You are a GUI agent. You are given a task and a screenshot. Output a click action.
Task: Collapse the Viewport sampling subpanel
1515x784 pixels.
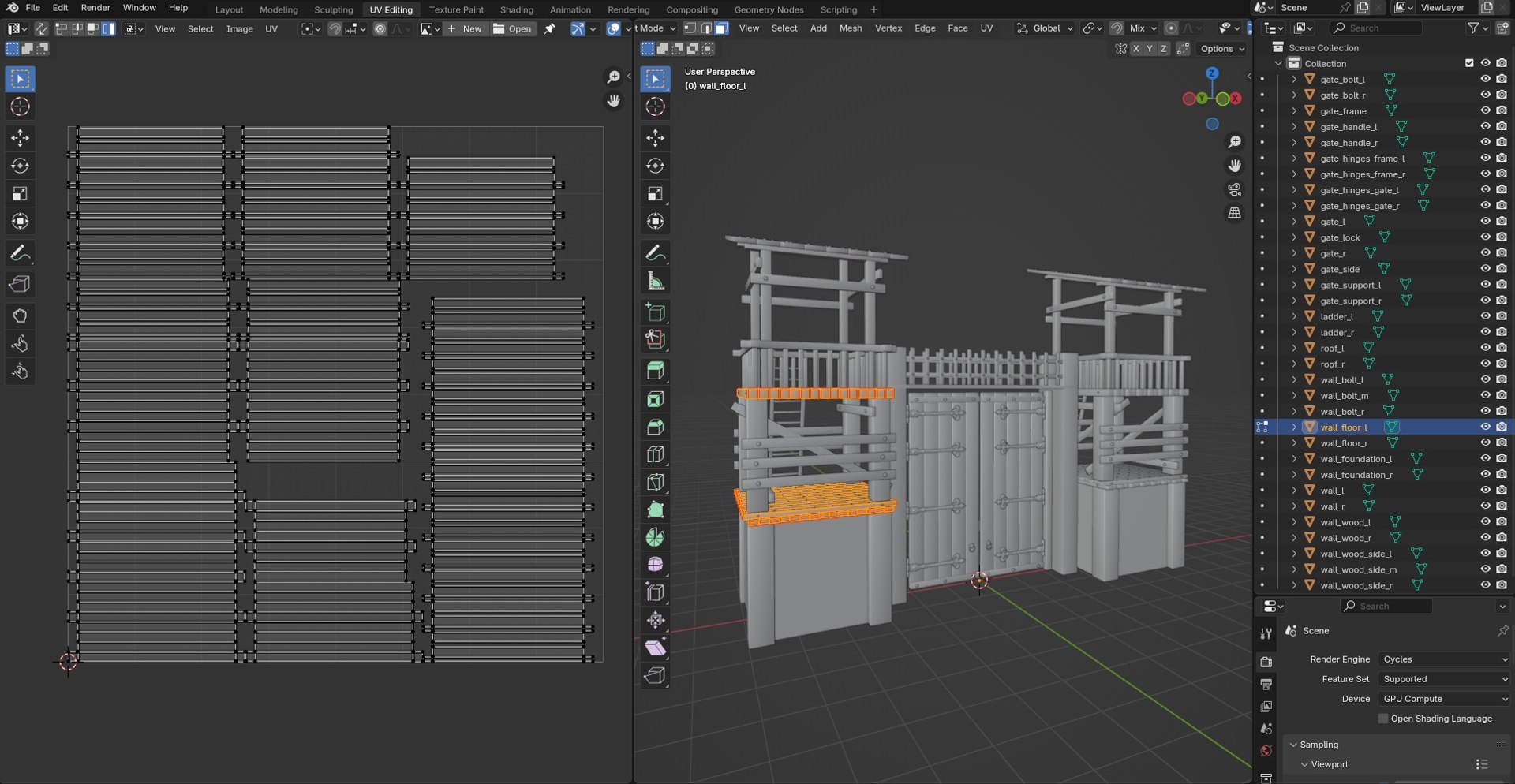click(x=1304, y=764)
